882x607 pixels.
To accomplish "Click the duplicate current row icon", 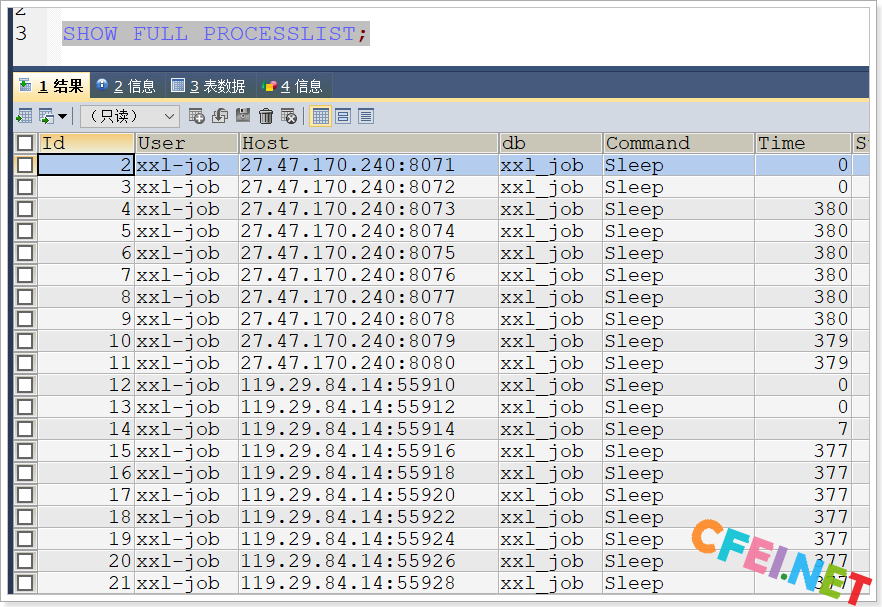I will (219, 116).
